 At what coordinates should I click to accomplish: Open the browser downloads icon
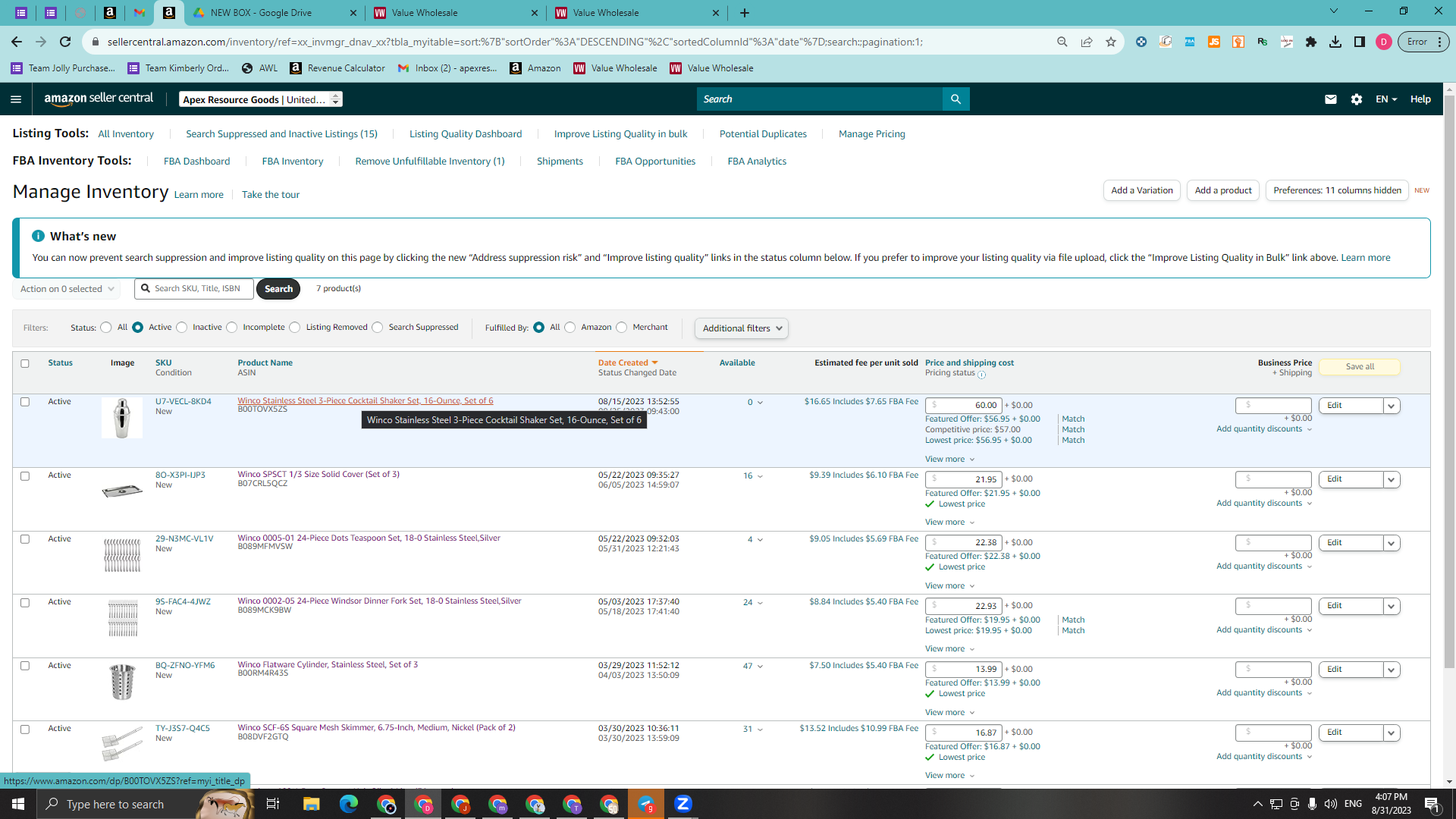point(1335,42)
